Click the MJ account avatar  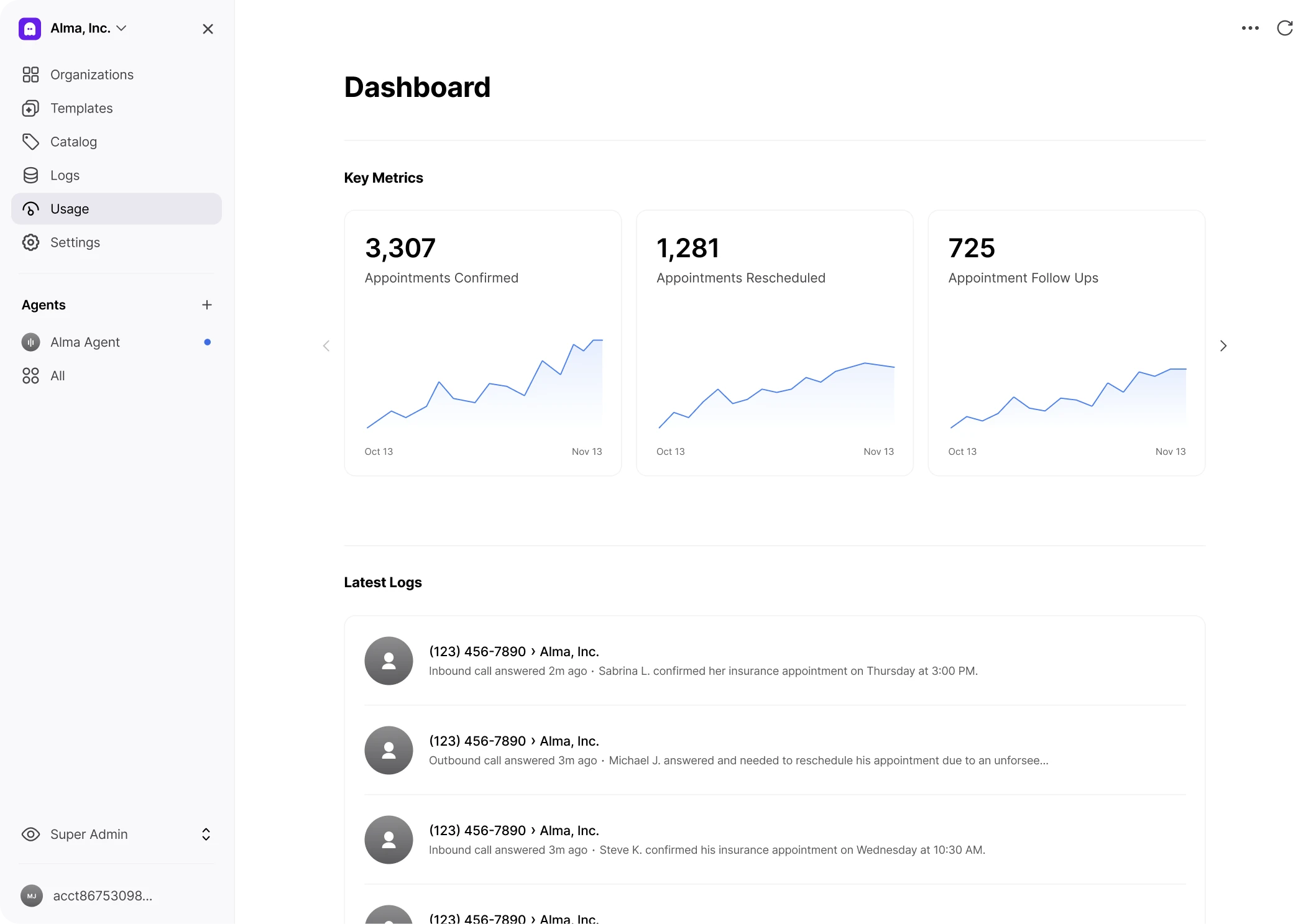32,896
